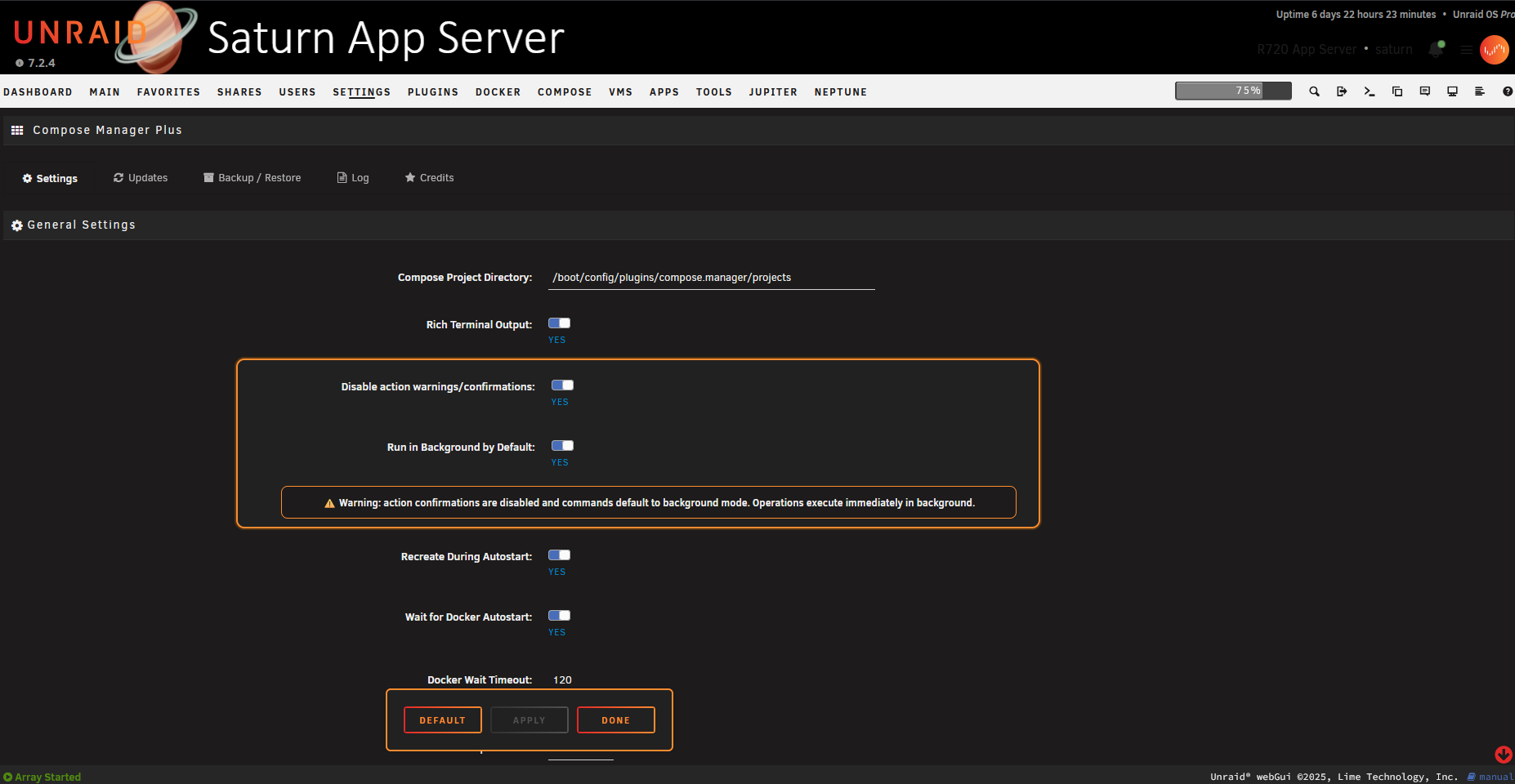Open DOCKER in the navigation bar

point(498,92)
